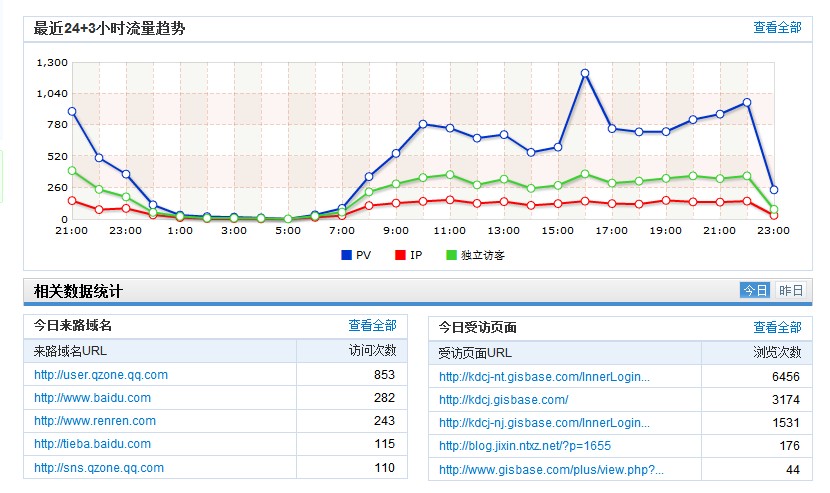The height and width of the screenshot is (493, 830).
Task: Open the www.gisbase.com plus/view.php link
Action: tap(551, 469)
